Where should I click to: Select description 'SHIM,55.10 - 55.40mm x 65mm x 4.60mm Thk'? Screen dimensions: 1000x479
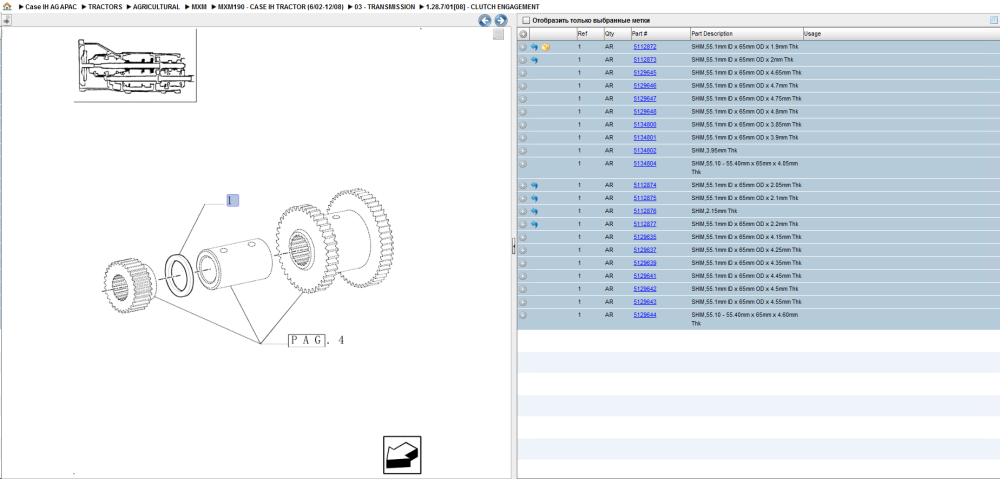[745, 319]
